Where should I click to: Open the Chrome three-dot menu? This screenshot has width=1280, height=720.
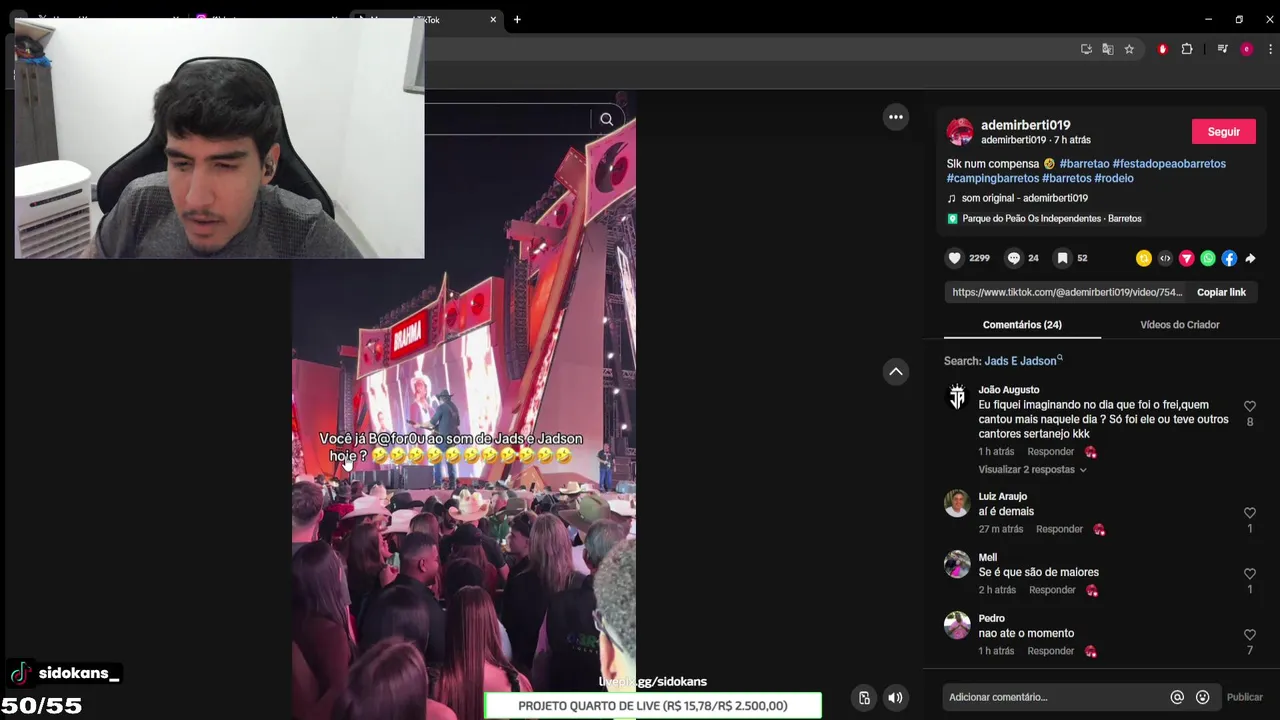[1270, 49]
